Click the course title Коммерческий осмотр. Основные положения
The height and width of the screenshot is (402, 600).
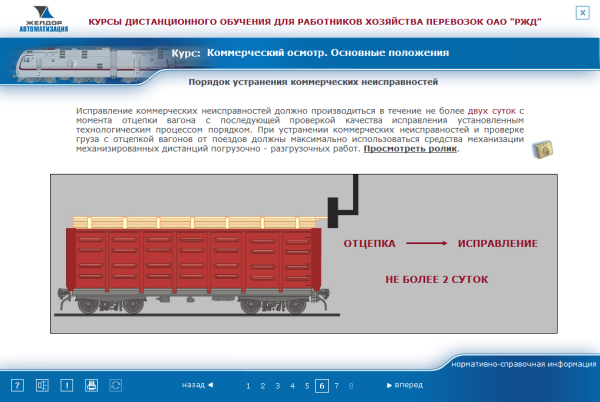point(328,53)
